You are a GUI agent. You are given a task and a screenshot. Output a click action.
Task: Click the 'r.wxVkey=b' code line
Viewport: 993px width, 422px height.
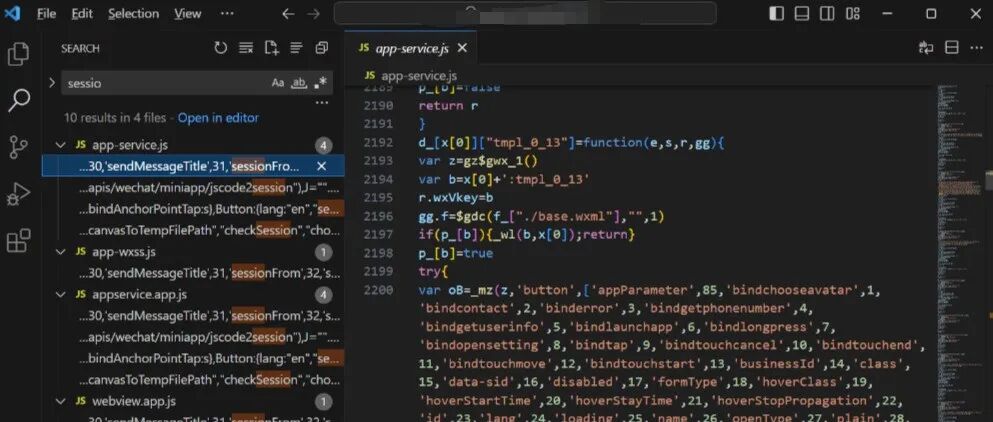455,198
